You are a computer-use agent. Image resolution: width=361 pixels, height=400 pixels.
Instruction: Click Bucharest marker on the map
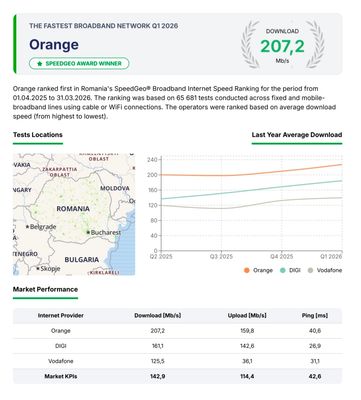(x=88, y=232)
